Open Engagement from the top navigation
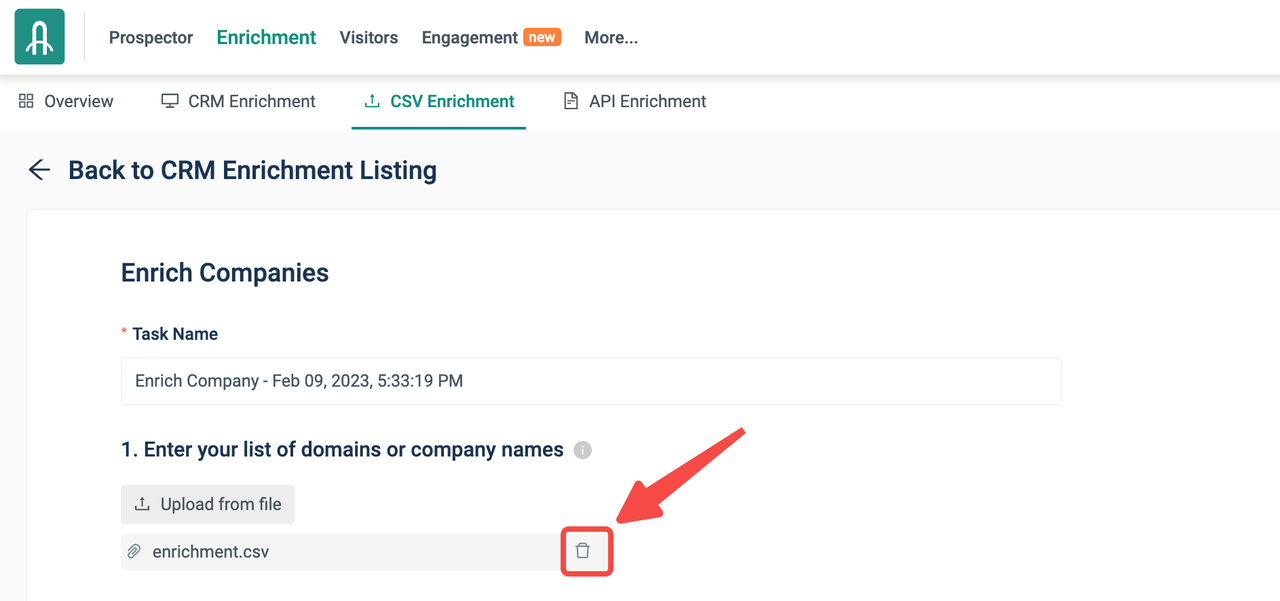The image size is (1280, 601). [x=470, y=38]
